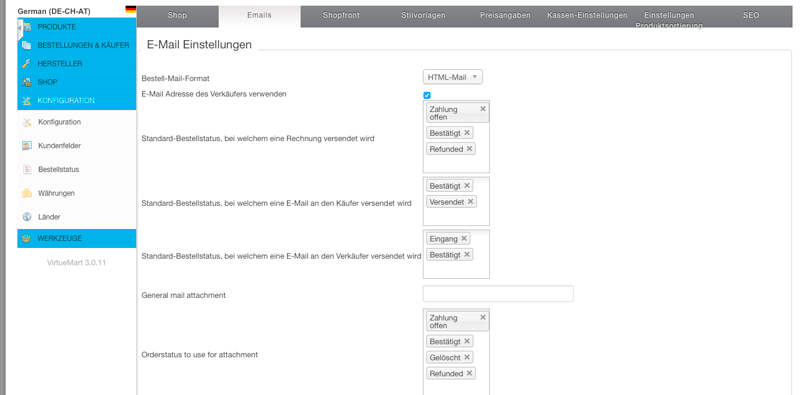Remove Gelöscht from attachment status list
The height and width of the screenshot is (395, 800).
pos(466,357)
